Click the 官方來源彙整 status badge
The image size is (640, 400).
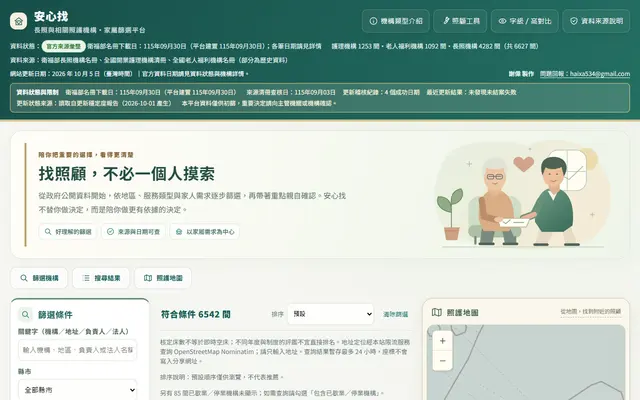click(x=63, y=46)
